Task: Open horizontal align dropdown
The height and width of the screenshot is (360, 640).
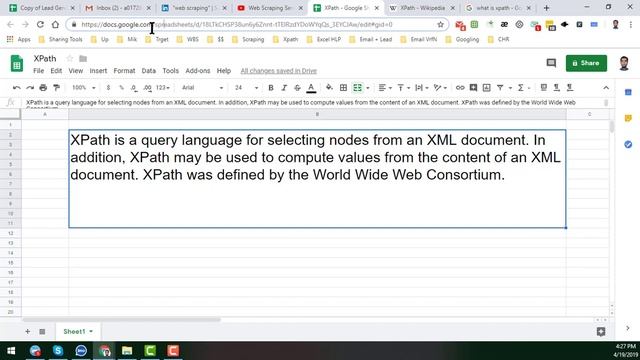Action: point(385,88)
